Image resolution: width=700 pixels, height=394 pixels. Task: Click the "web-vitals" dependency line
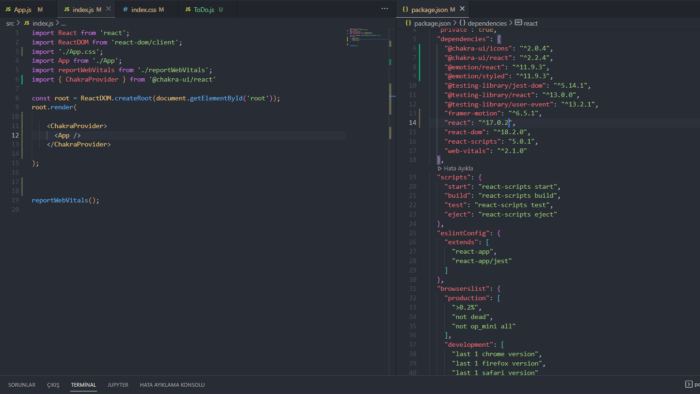[486, 151]
